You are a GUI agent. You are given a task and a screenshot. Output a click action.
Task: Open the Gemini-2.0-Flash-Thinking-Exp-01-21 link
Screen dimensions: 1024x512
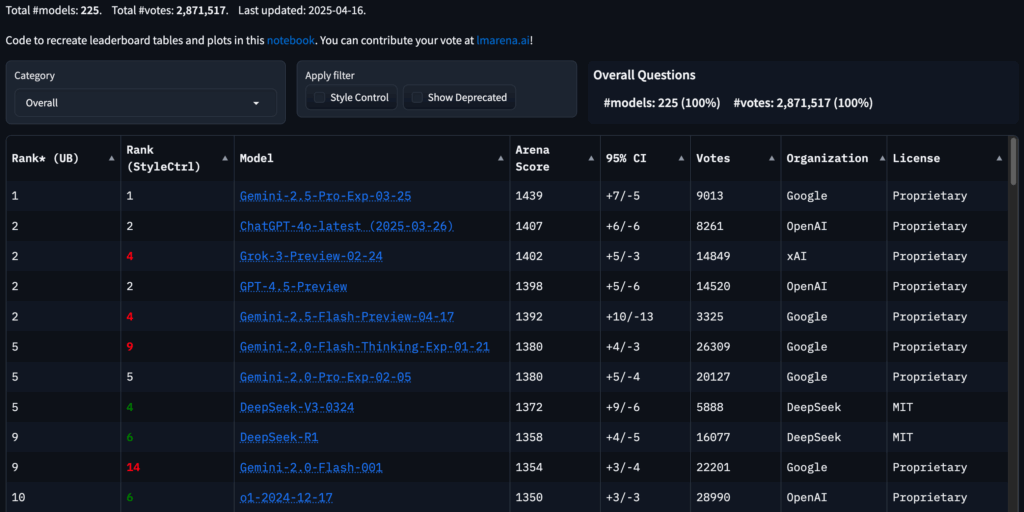[364, 347]
